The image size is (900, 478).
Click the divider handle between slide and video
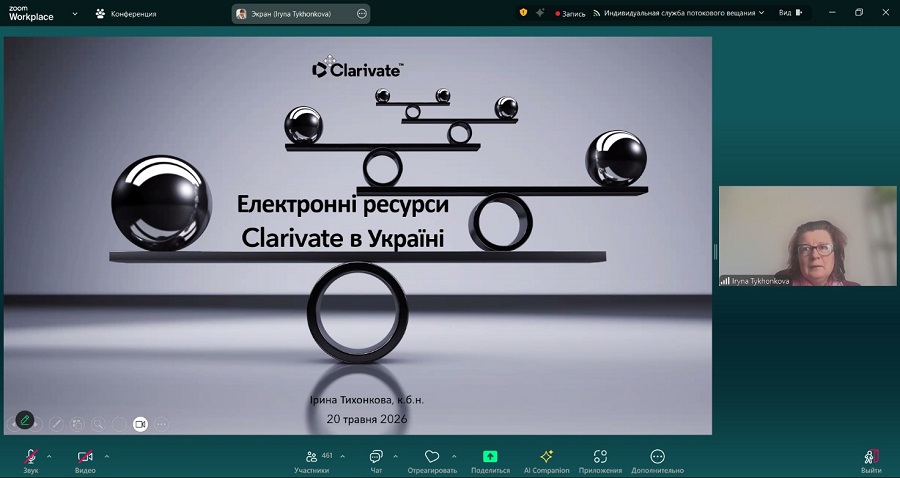[x=715, y=251]
